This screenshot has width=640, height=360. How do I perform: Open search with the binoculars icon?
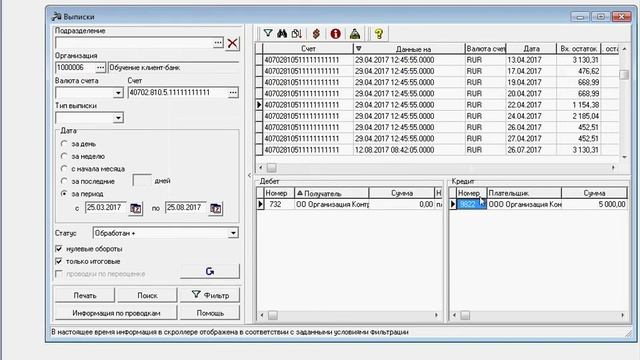pyautogui.click(x=282, y=33)
